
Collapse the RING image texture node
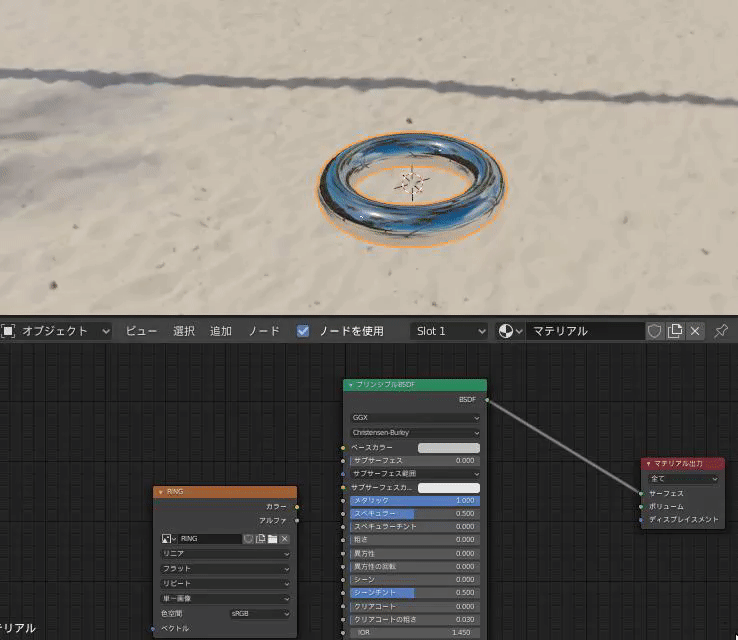point(160,492)
